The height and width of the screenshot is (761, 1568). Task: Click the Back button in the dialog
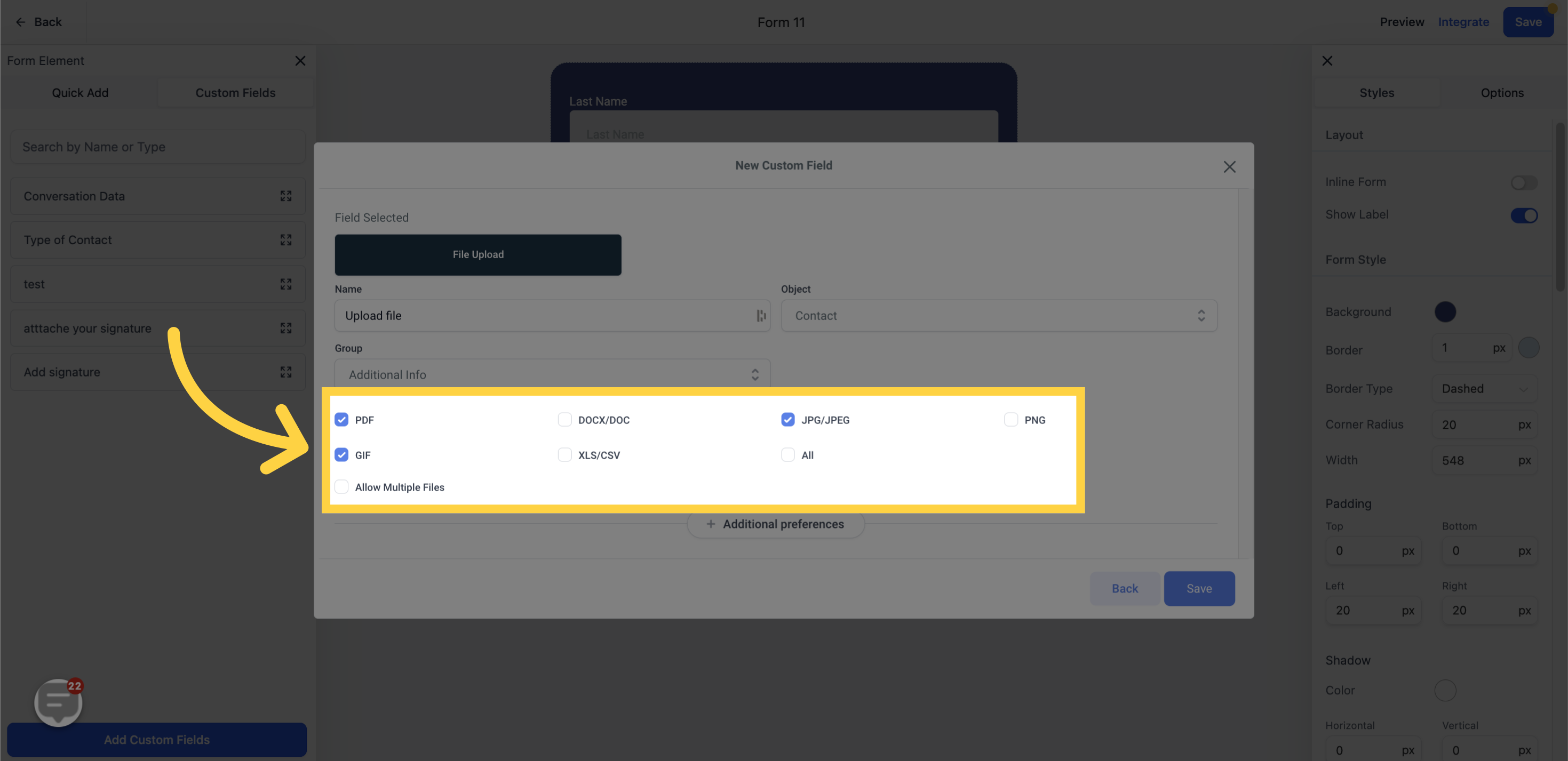1124,588
